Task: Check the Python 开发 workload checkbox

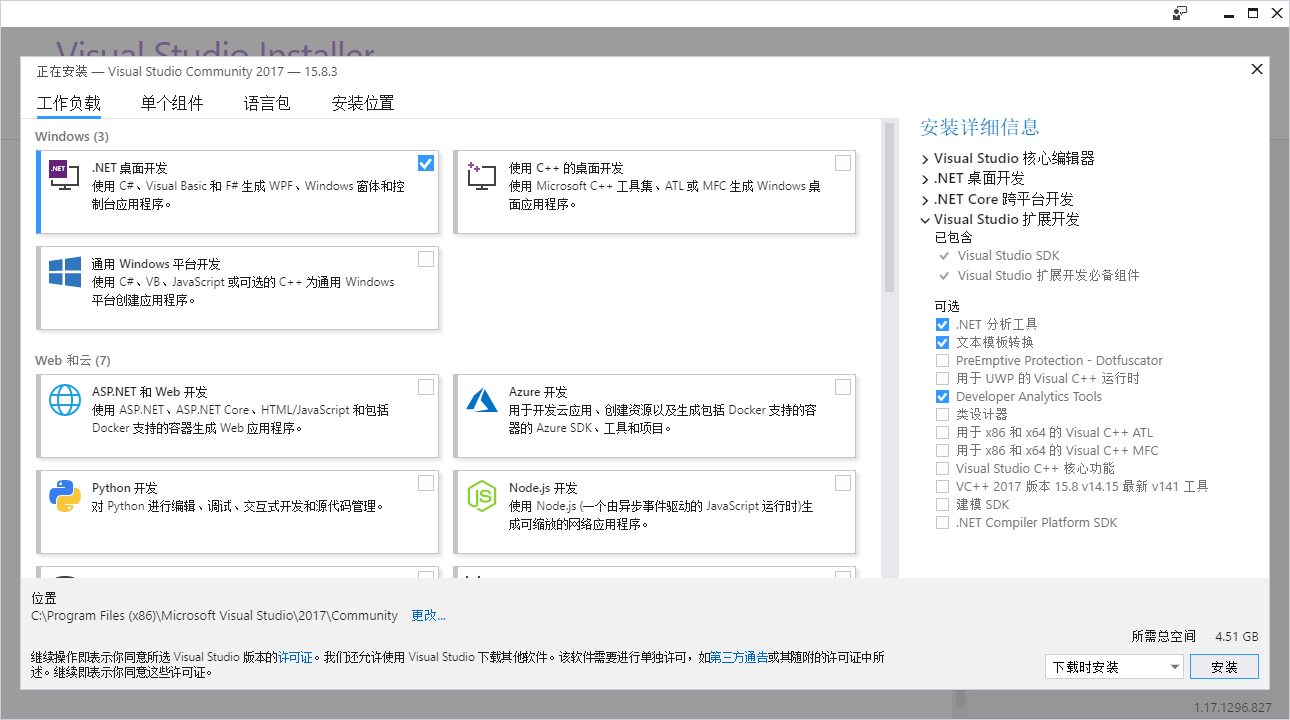Action: pos(426,483)
